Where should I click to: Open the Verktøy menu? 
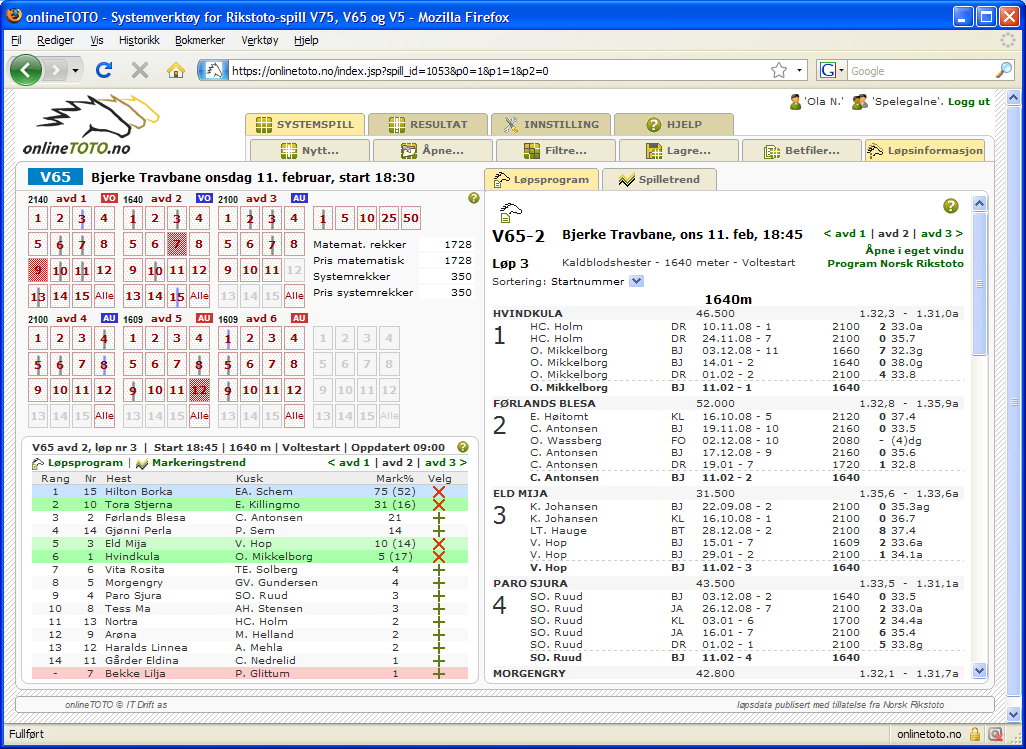[260, 40]
